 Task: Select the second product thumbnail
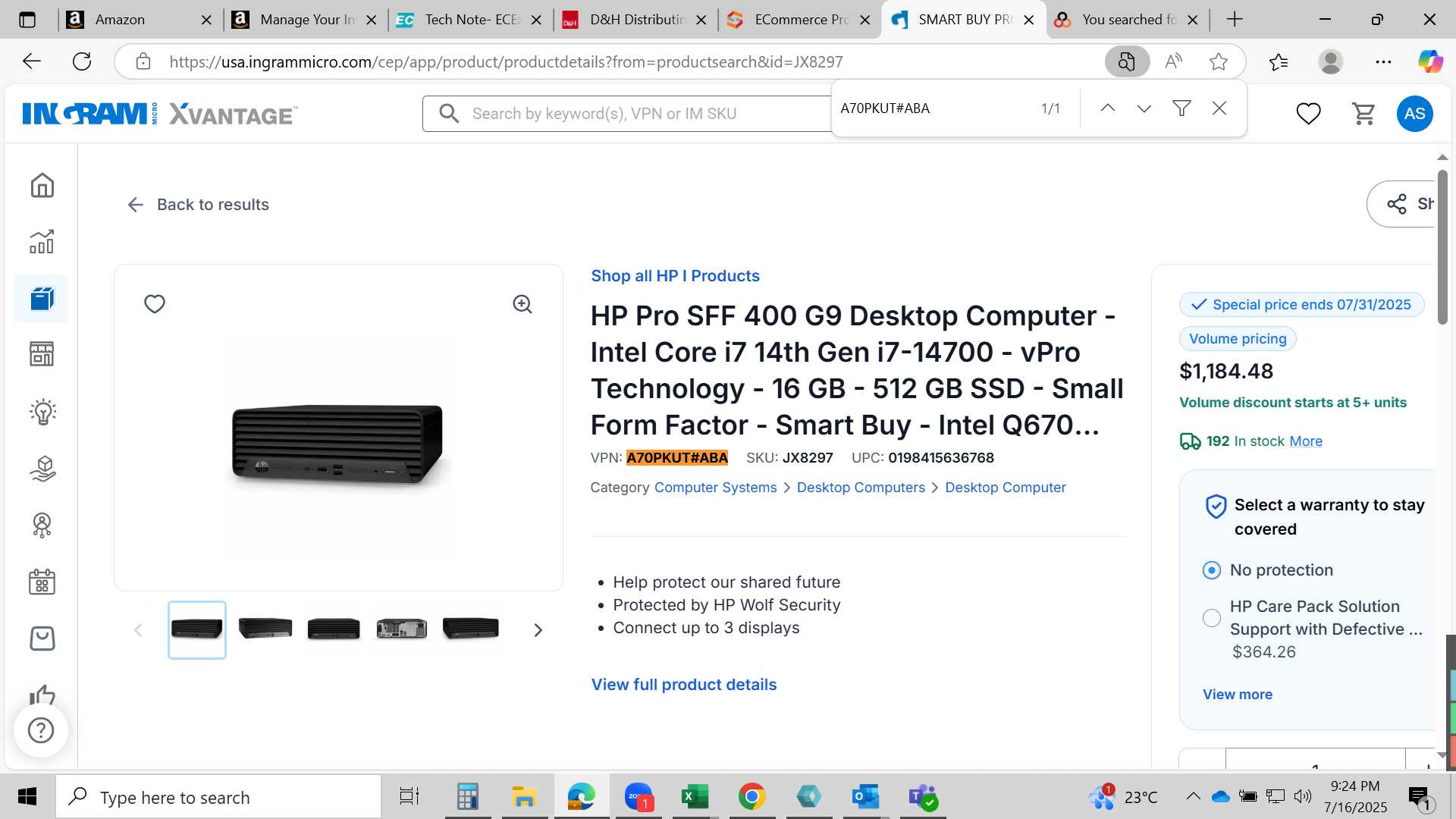(265, 629)
